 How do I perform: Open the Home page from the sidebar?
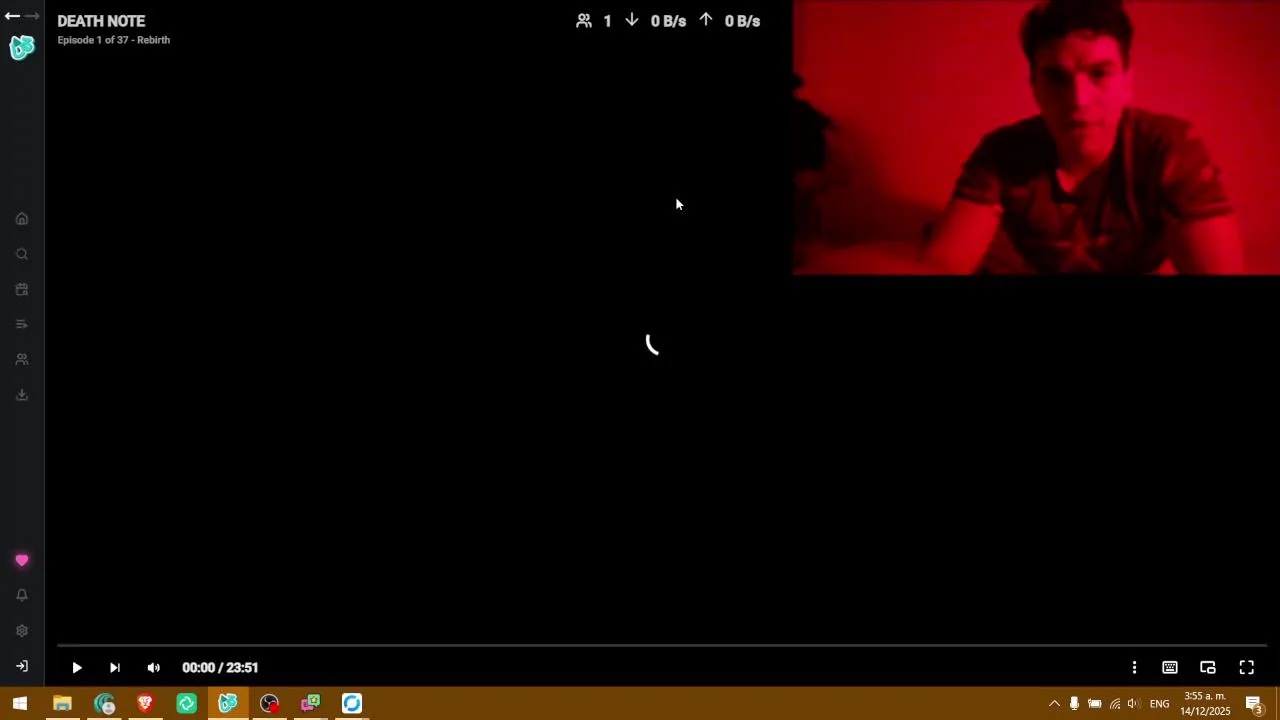tap(22, 219)
